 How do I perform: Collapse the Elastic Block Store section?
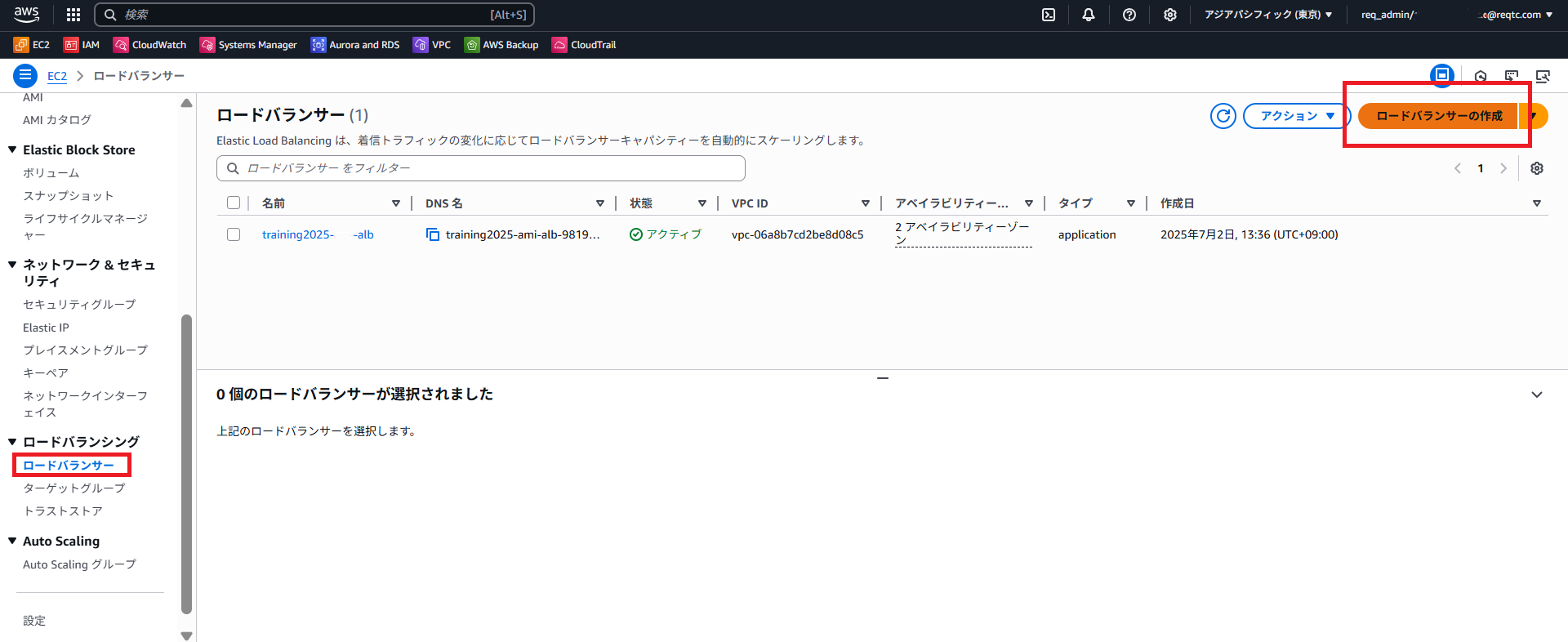[12, 149]
